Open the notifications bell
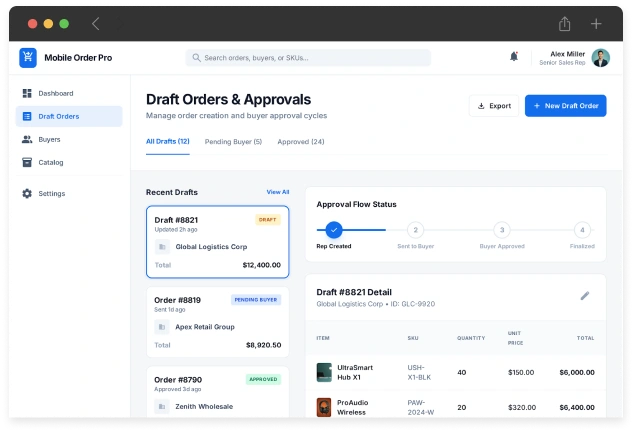 click(x=514, y=57)
